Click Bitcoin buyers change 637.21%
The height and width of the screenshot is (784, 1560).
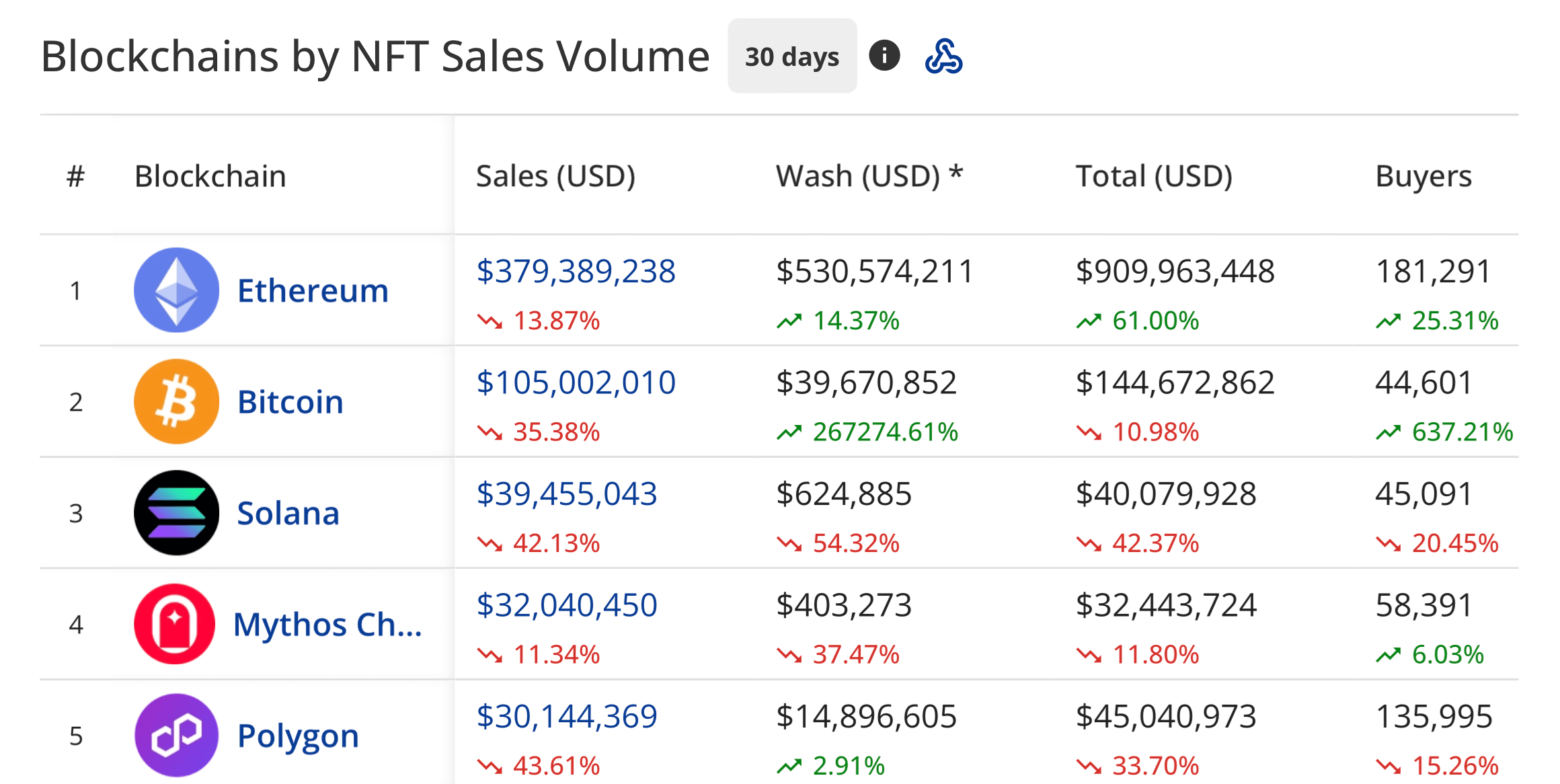tap(1444, 432)
